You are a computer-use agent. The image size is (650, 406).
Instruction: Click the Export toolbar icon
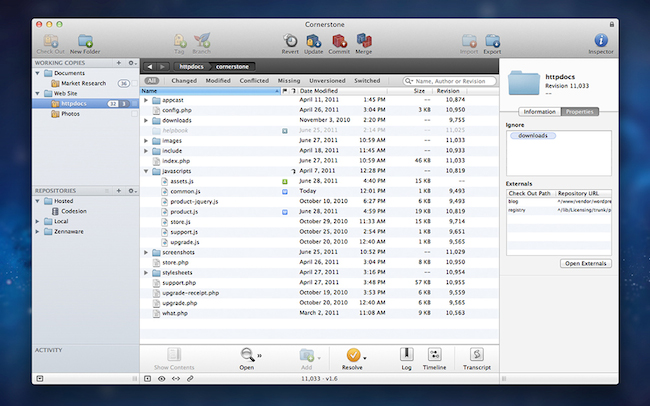click(491, 39)
